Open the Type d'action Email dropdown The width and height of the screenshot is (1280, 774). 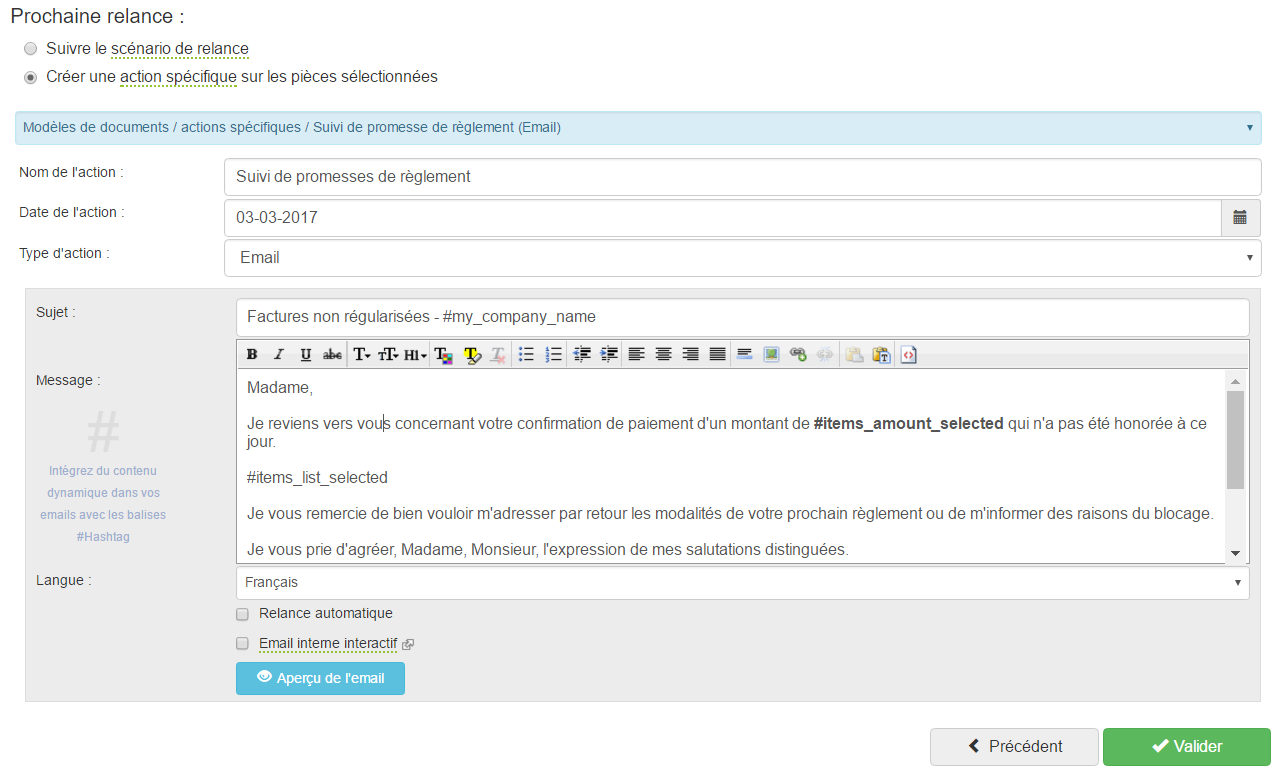point(742,258)
